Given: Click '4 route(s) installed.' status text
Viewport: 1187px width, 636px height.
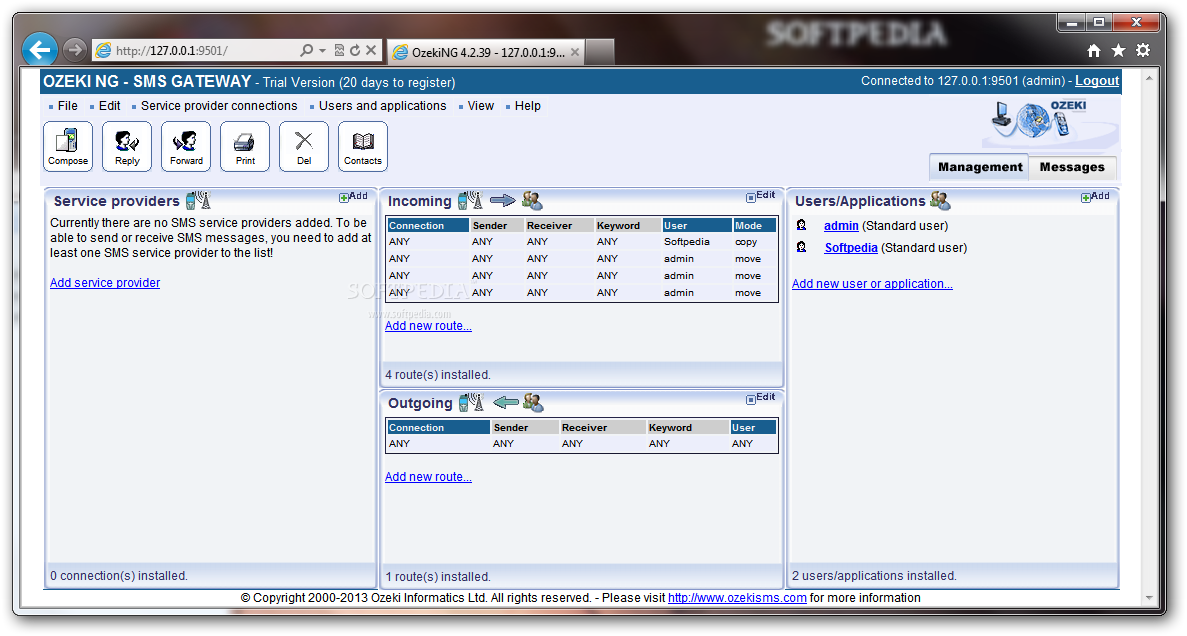Looking at the screenshot, I should tap(438, 375).
